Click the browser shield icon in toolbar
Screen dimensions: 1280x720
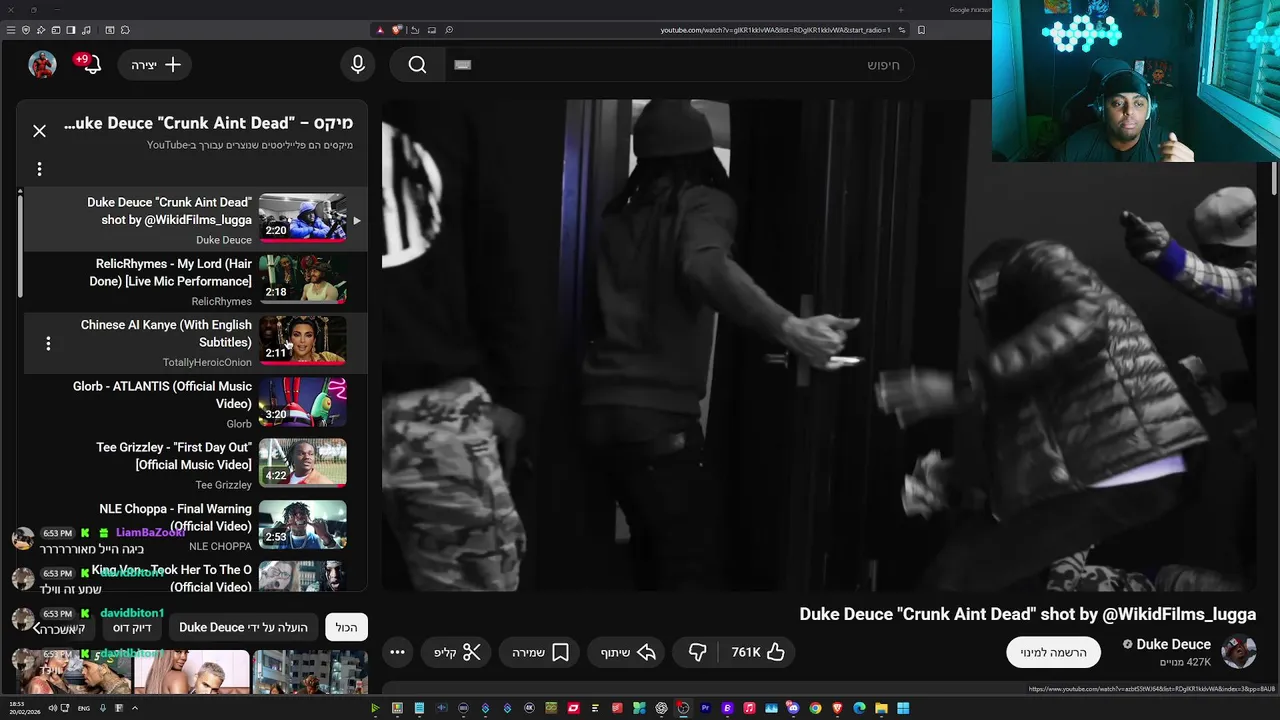(26, 30)
